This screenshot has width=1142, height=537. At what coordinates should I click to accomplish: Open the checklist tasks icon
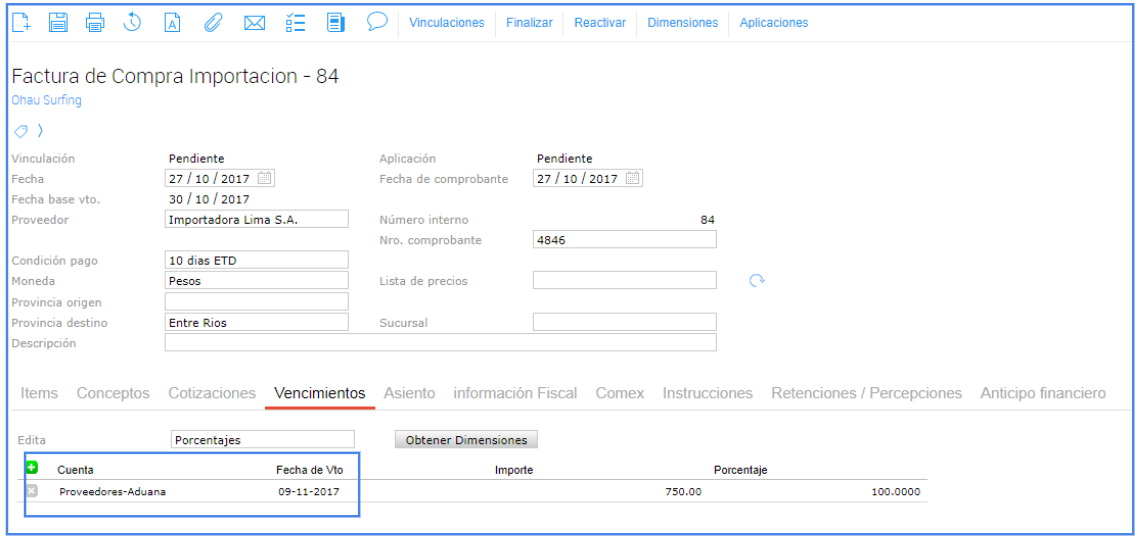coord(295,23)
